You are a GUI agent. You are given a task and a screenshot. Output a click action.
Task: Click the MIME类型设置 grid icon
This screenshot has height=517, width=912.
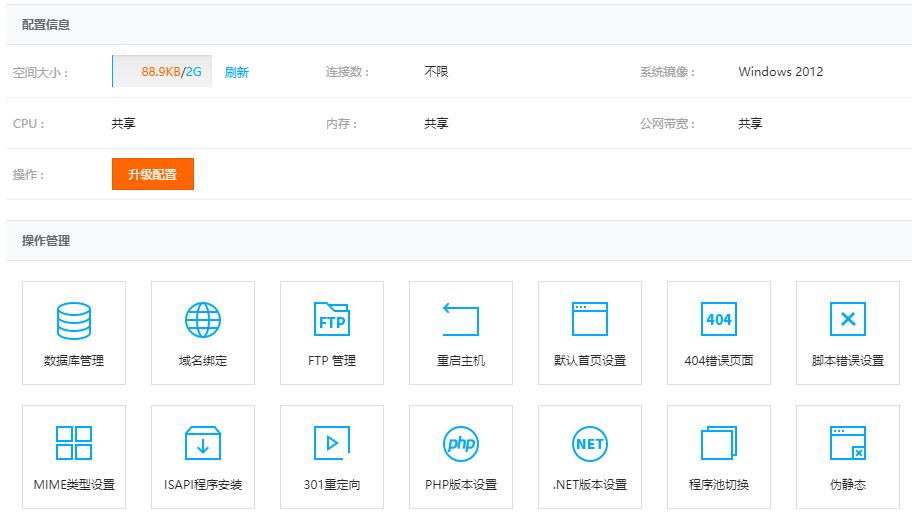(74, 443)
